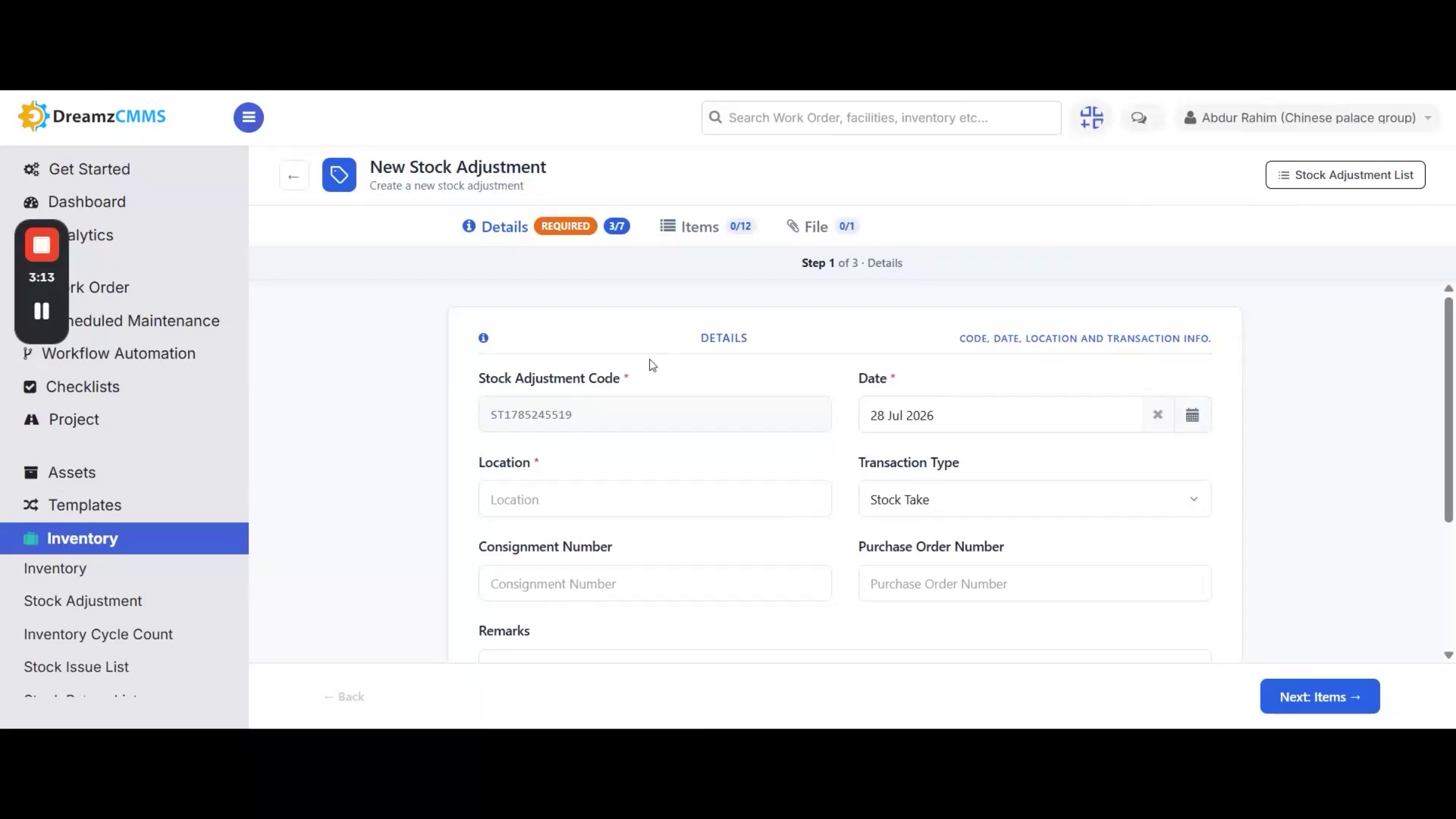Click the Project road icon
This screenshot has width=1456, height=819.
(x=32, y=420)
